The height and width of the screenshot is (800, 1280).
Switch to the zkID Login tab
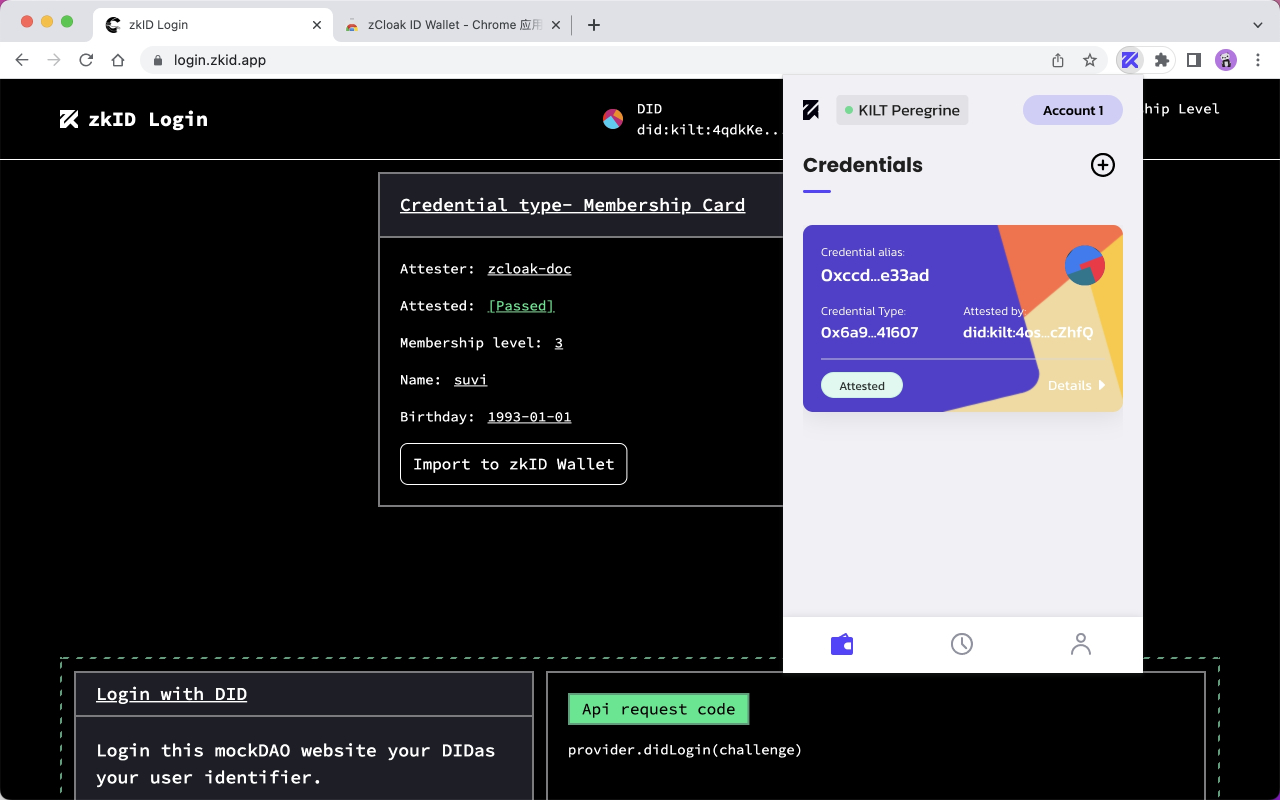(x=213, y=25)
